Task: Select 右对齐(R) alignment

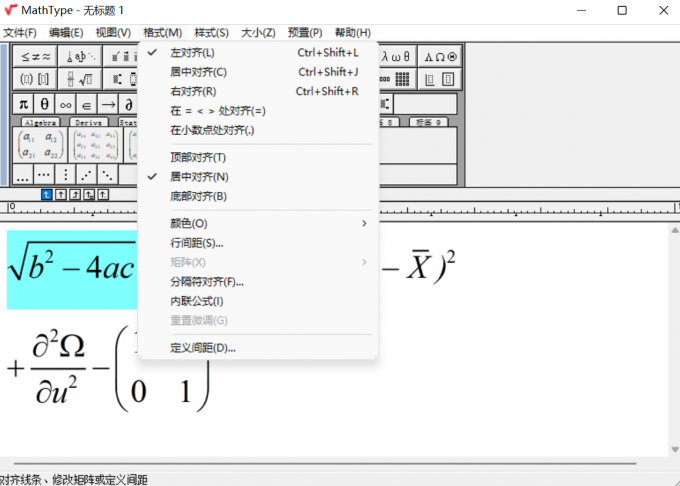Action: 258,91
